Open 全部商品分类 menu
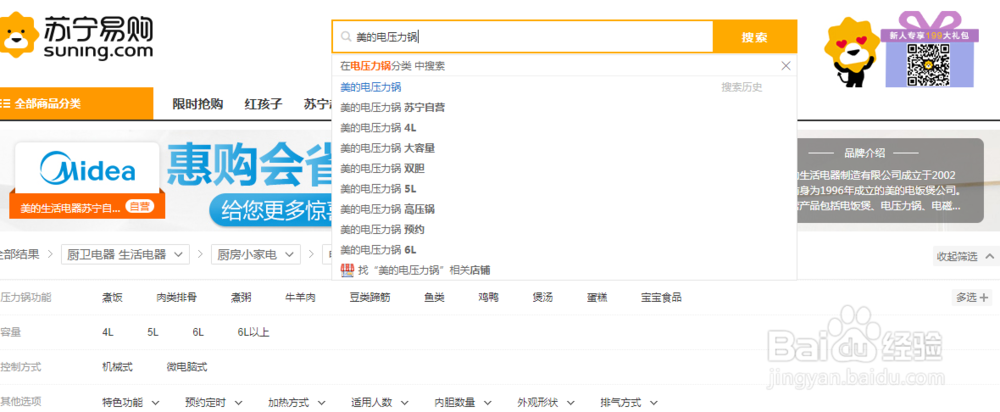The width and height of the screenshot is (1000, 412). coord(77,103)
